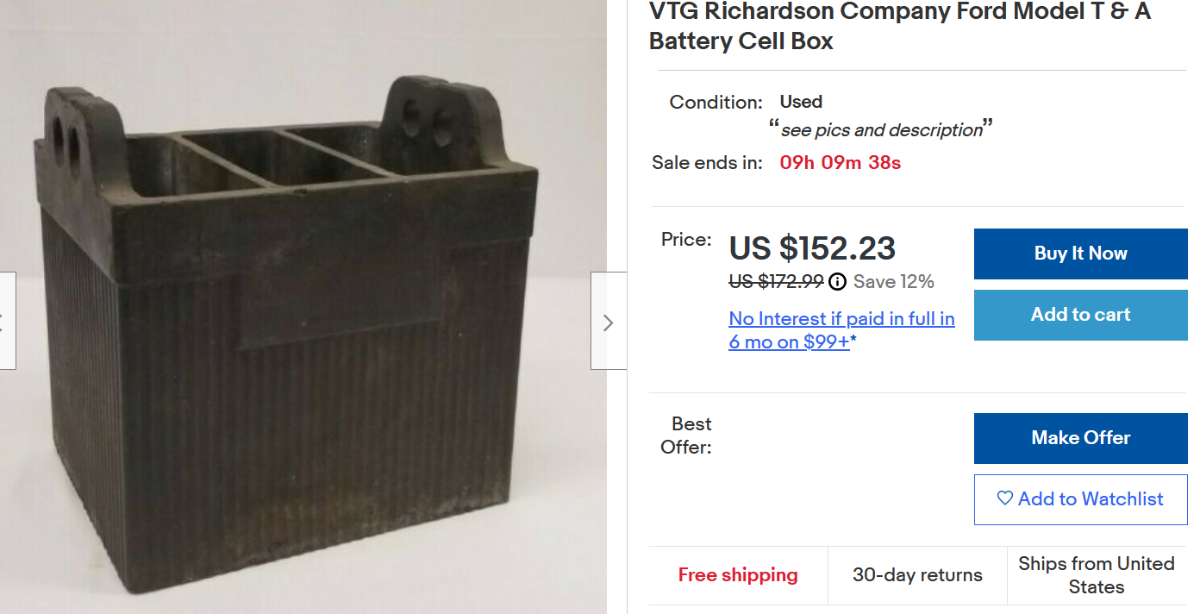This screenshot has width=1200, height=614.
Task: Click the Ships from United States label
Action: click(1096, 575)
